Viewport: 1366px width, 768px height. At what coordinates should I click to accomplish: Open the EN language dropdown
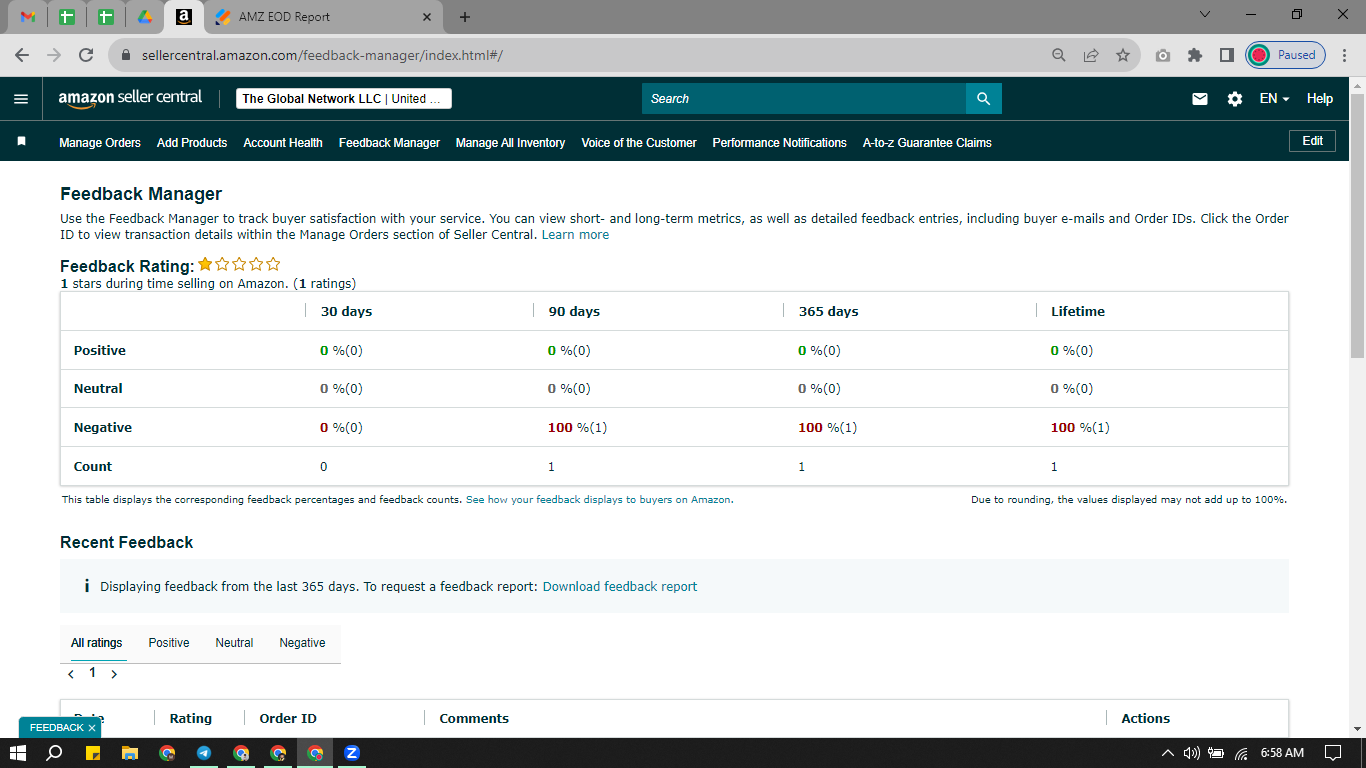coord(1274,99)
